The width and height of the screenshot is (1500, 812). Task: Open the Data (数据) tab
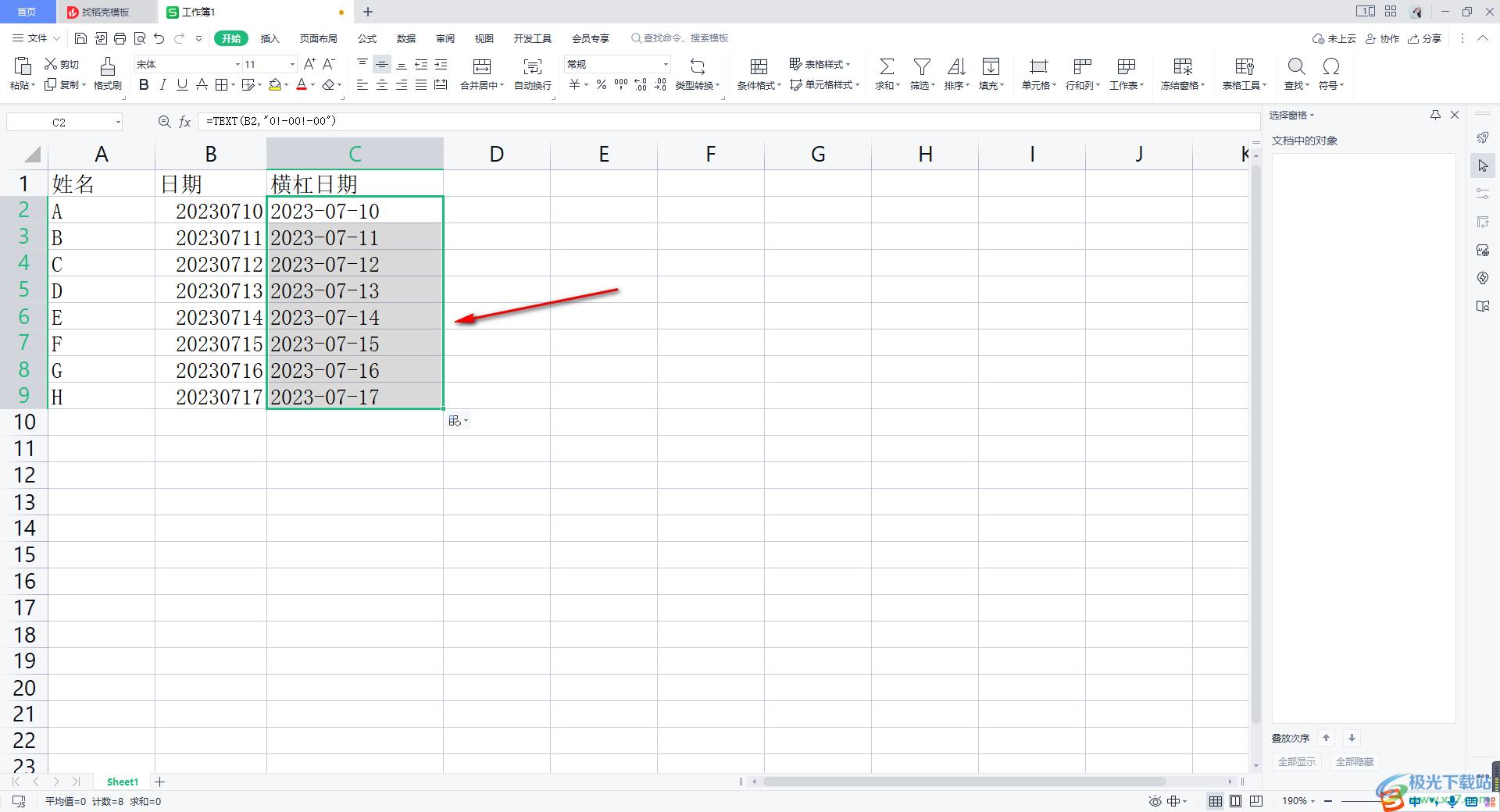tap(406, 38)
